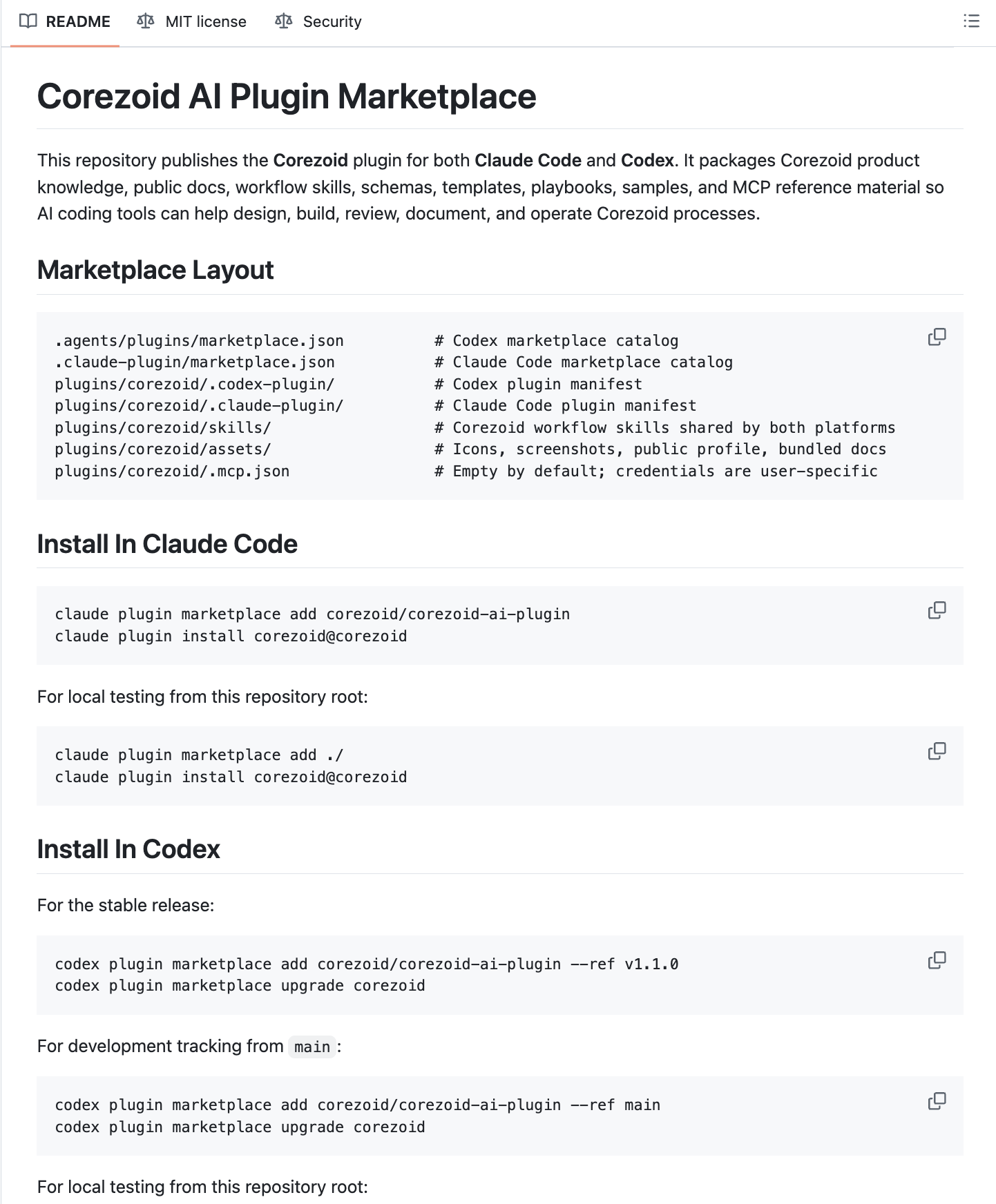Click the command 'claude plugin marketplace add ./'
Image resolution: width=996 pixels, height=1204 pixels.
[199, 755]
